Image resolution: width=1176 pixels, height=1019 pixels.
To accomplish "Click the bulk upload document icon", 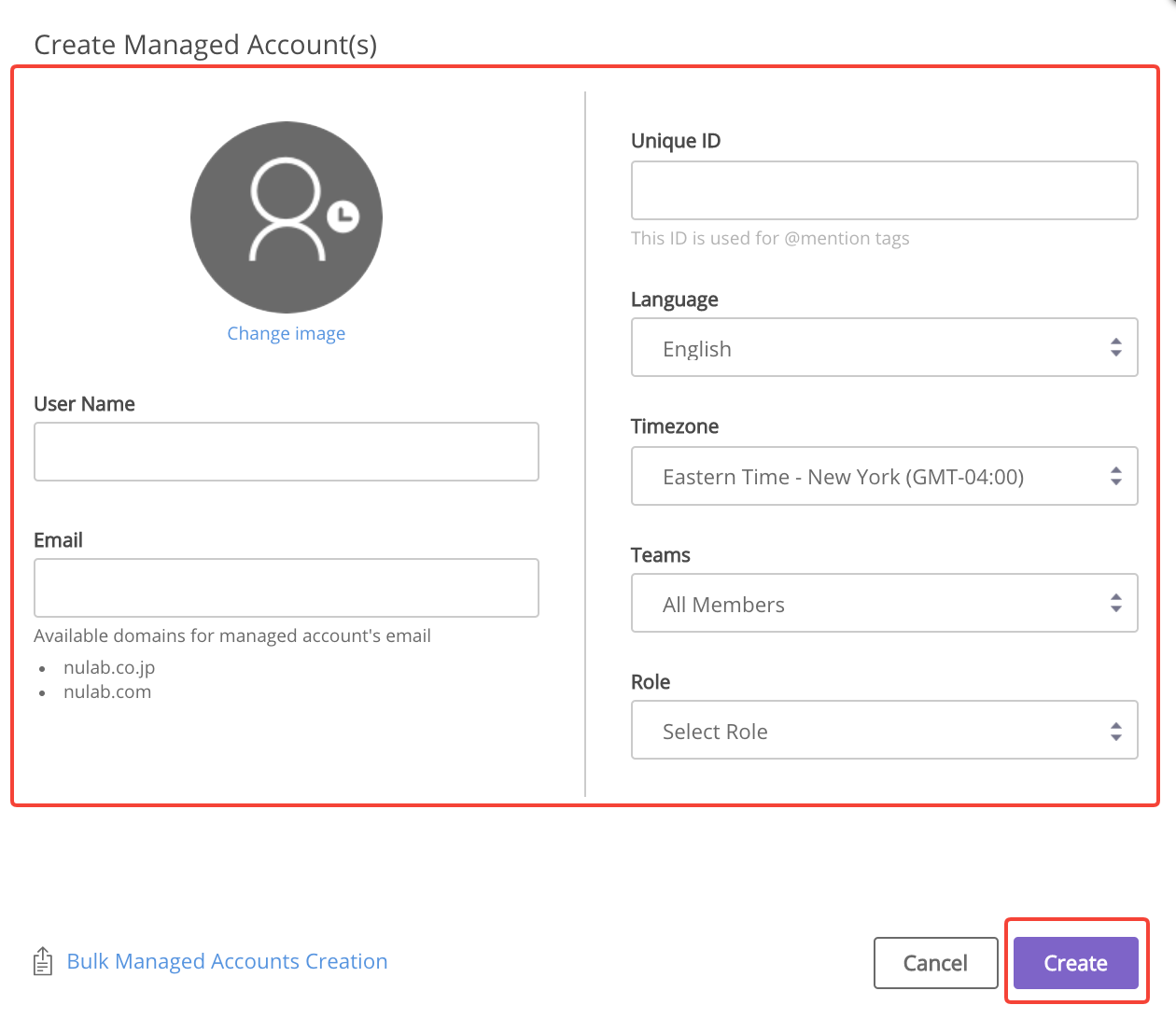I will tap(43, 961).
